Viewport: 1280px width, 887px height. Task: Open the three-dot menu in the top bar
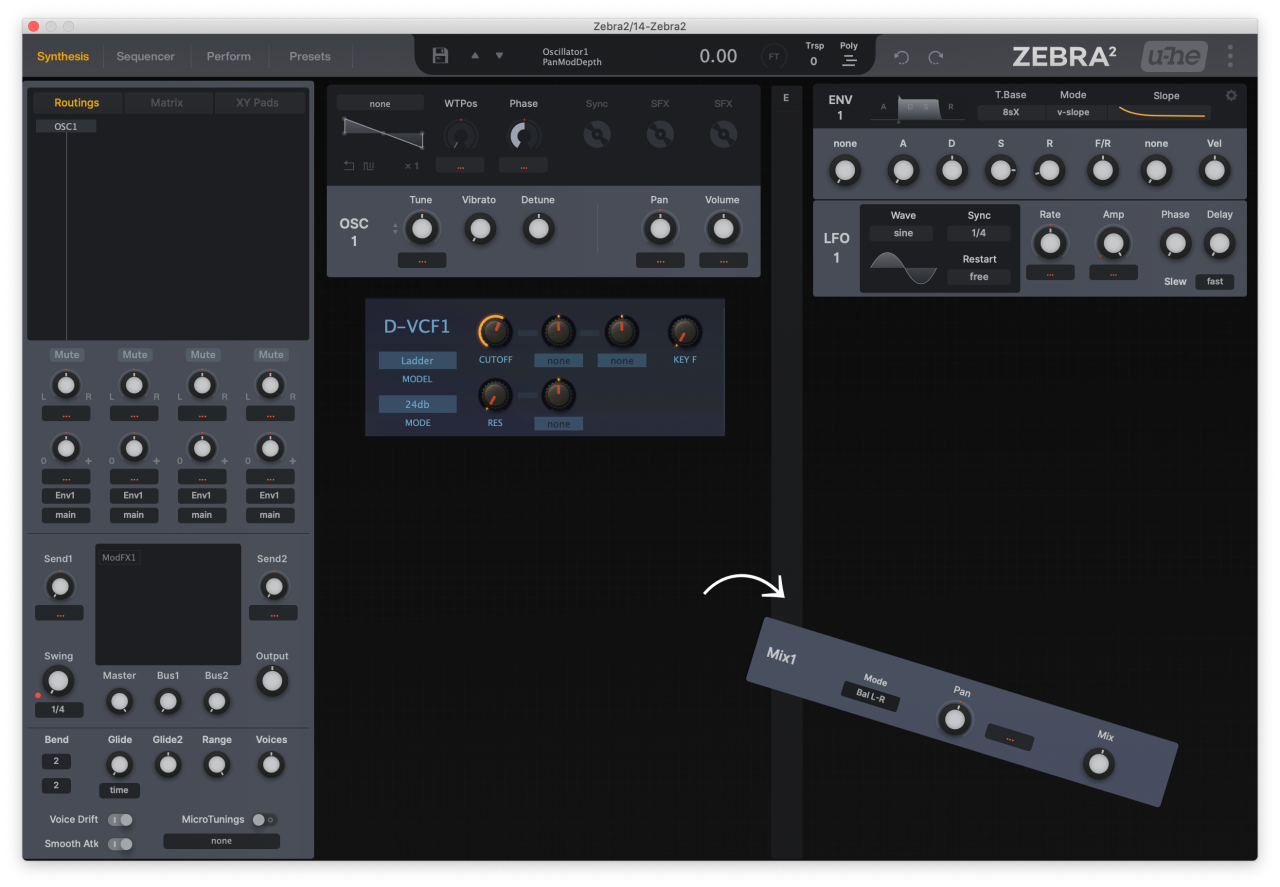[x=1230, y=56]
